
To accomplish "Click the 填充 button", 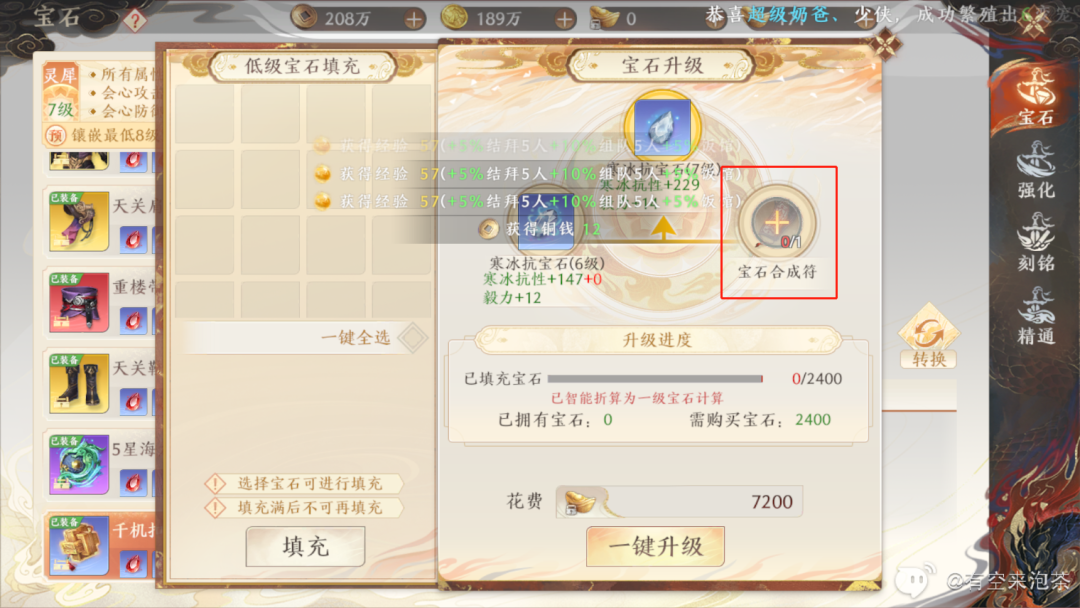I will (x=305, y=547).
